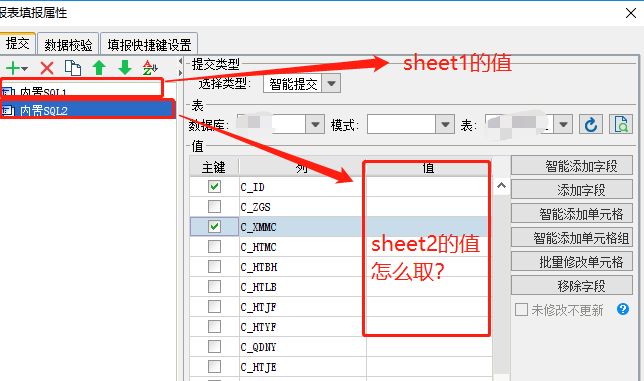Click the copy submit item icon
This screenshot has width=644, height=381.
point(73,68)
